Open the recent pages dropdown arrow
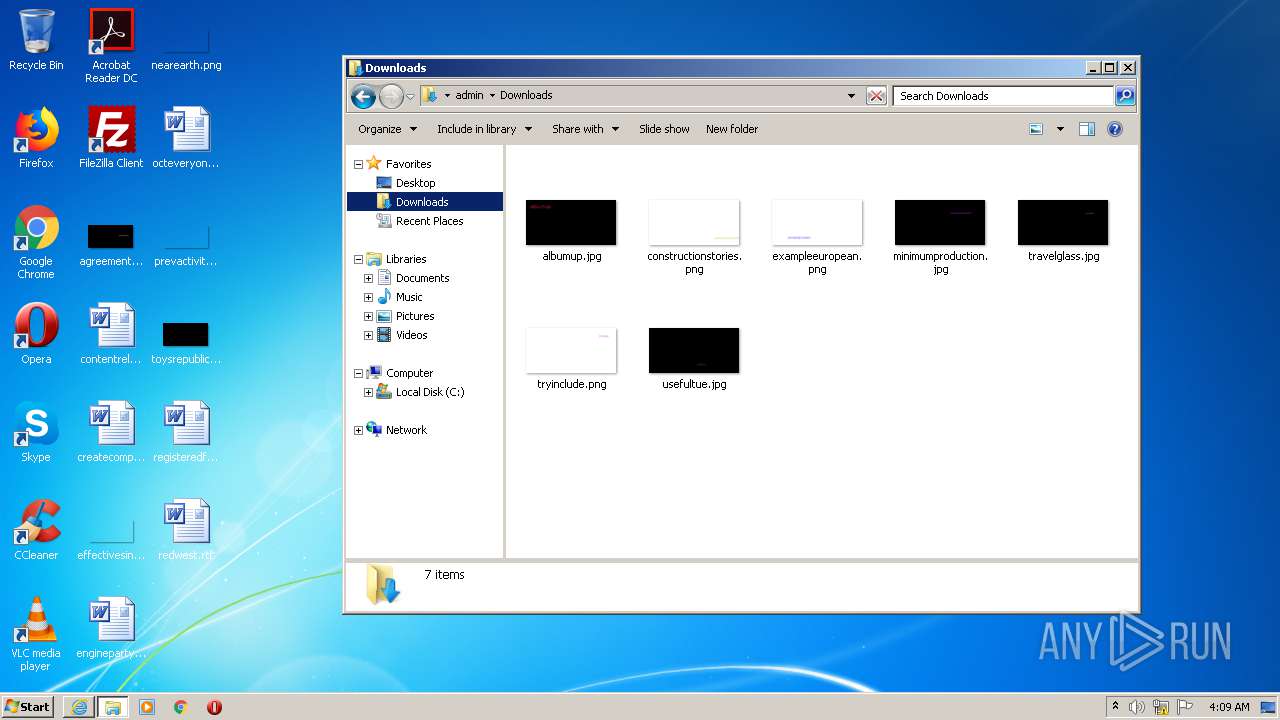 point(410,97)
